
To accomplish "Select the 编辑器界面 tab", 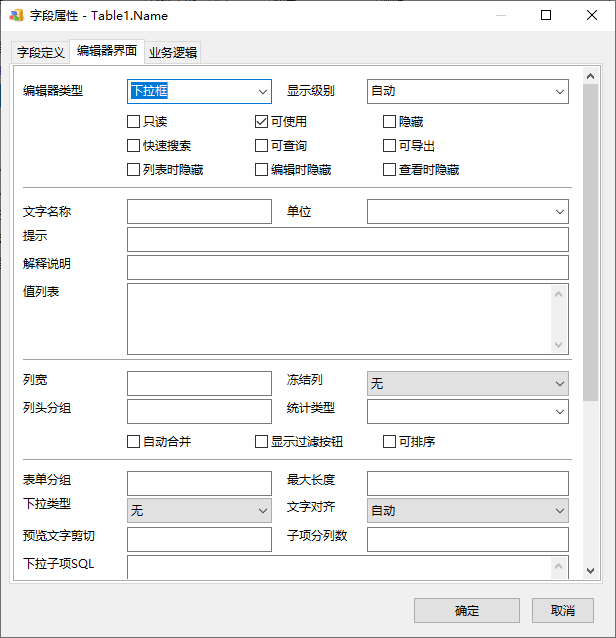I will (x=107, y=51).
